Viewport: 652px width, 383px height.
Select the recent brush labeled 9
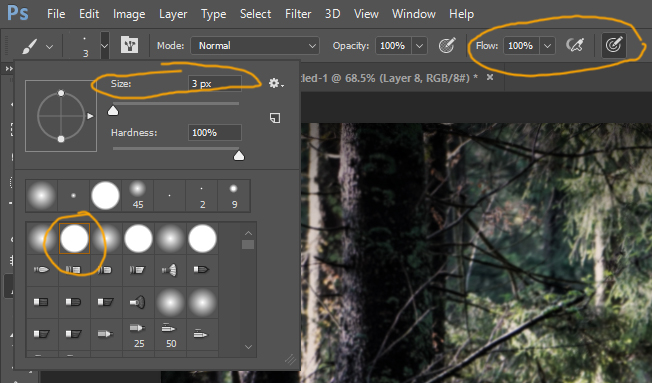coord(234,195)
